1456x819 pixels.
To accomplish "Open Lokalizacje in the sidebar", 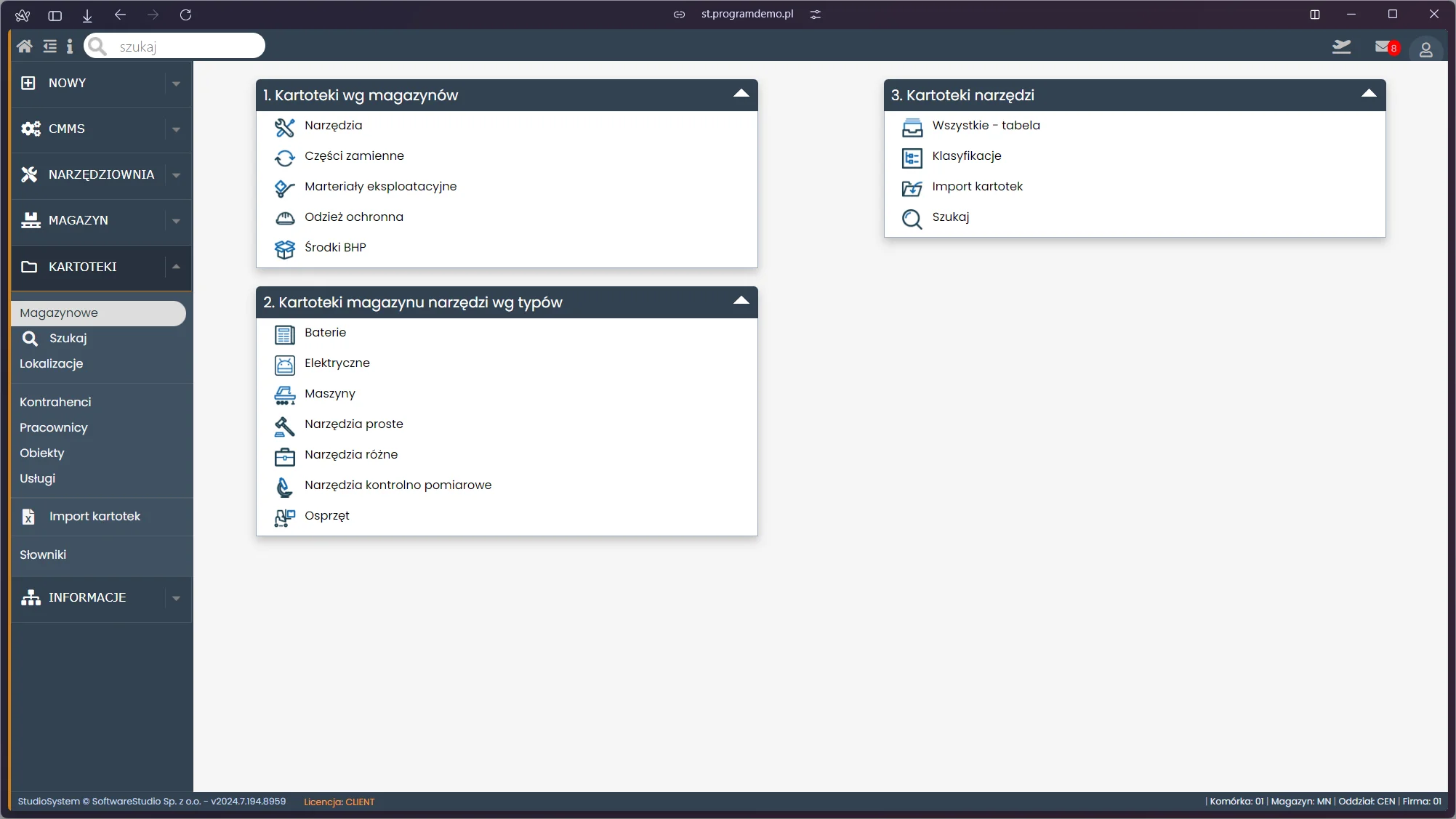I will tap(51, 364).
